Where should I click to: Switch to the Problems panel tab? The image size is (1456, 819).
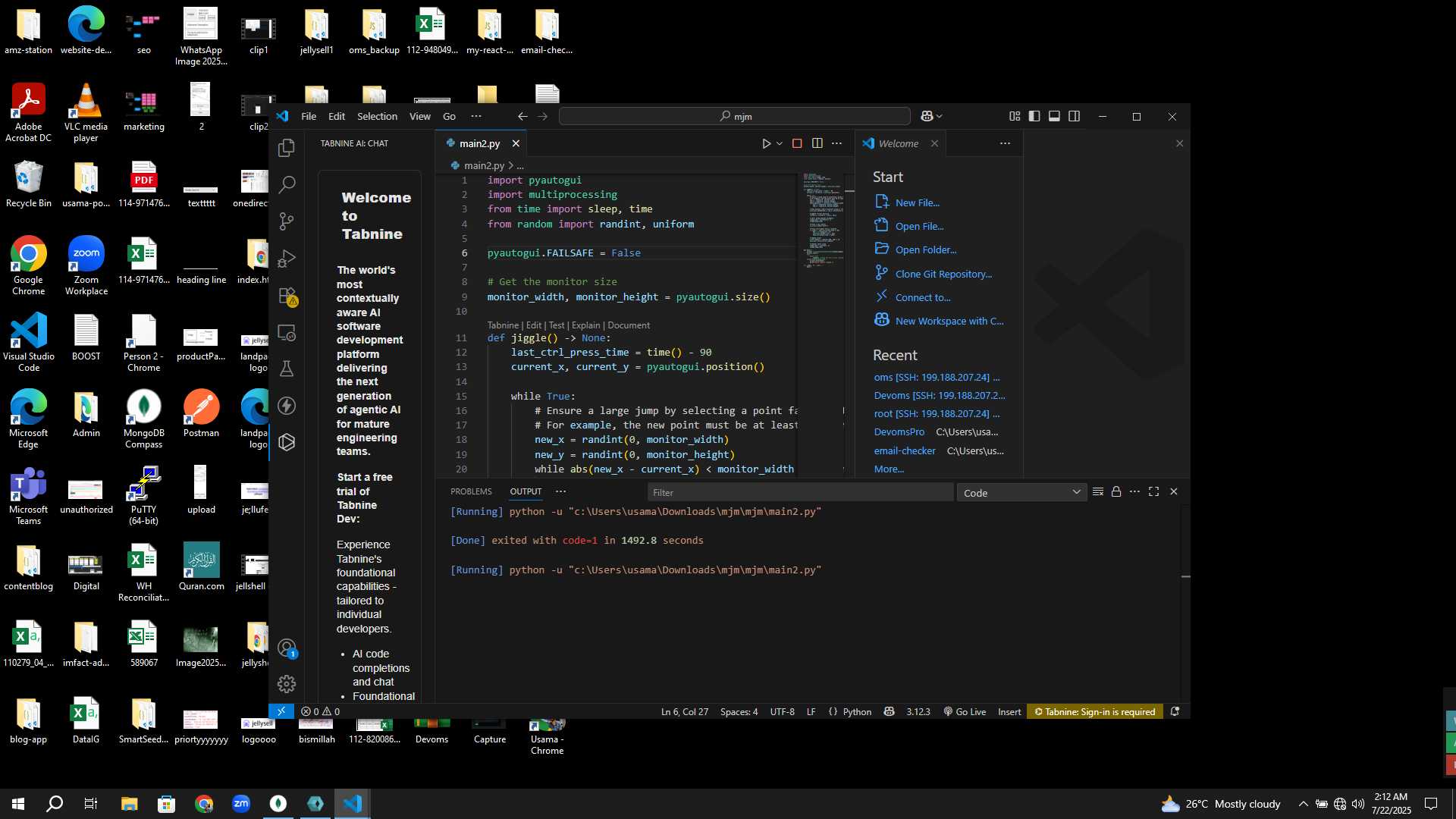pos(471,491)
